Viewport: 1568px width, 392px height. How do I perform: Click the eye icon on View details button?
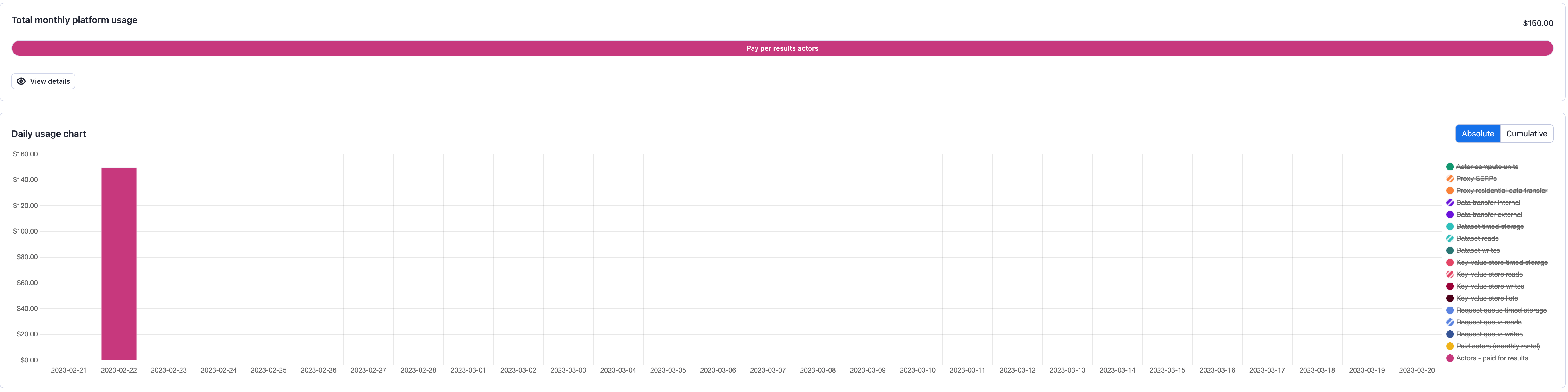click(21, 81)
